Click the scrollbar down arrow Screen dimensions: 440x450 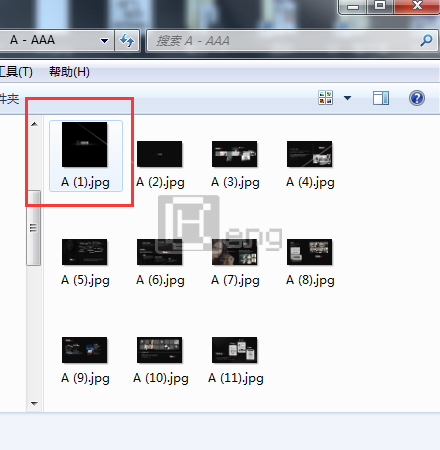tap(34, 403)
